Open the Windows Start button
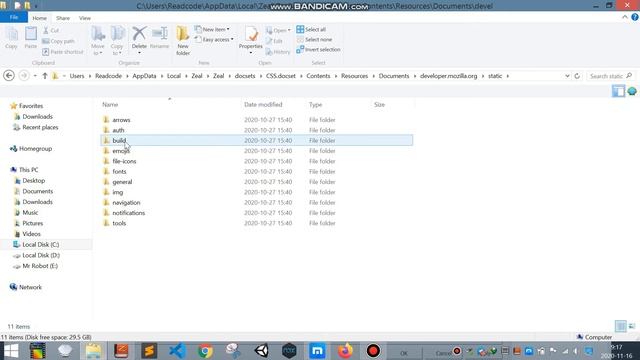 pyautogui.click(x=11, y=351)
